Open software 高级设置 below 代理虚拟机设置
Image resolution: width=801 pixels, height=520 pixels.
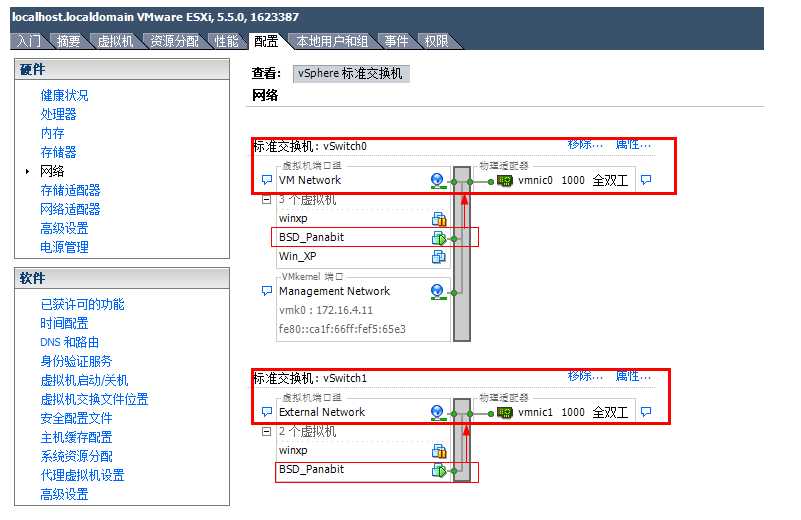pos(64,494)
